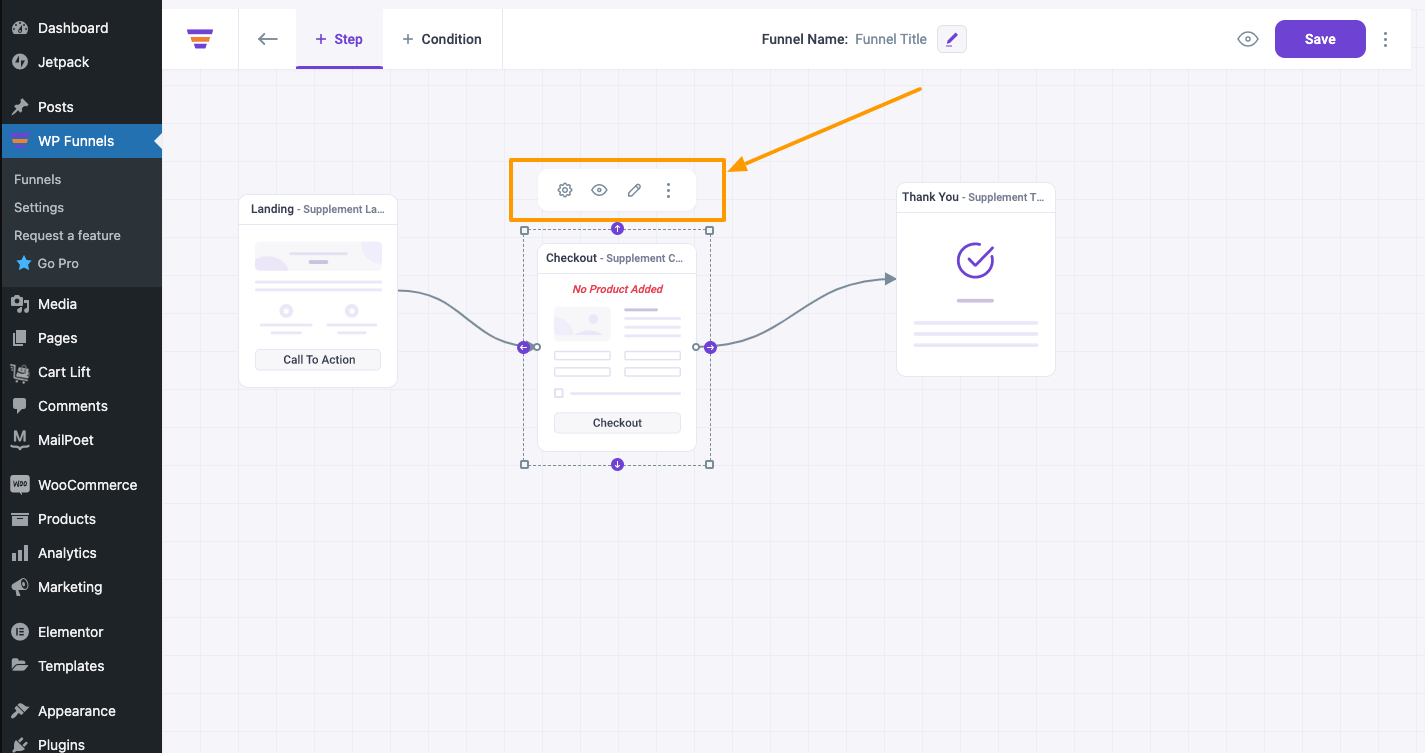
Task: Open more options beside Save button
Action: 1385,39
